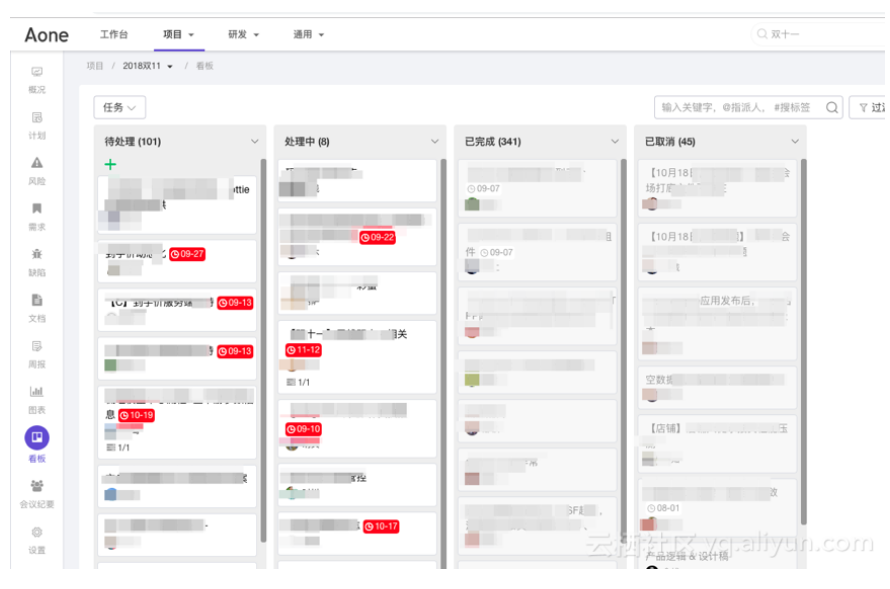This screenshot has width=890, height=589.
Task: Expand the 处理中 (8) column chevron
Action: (x=435, y=141)
